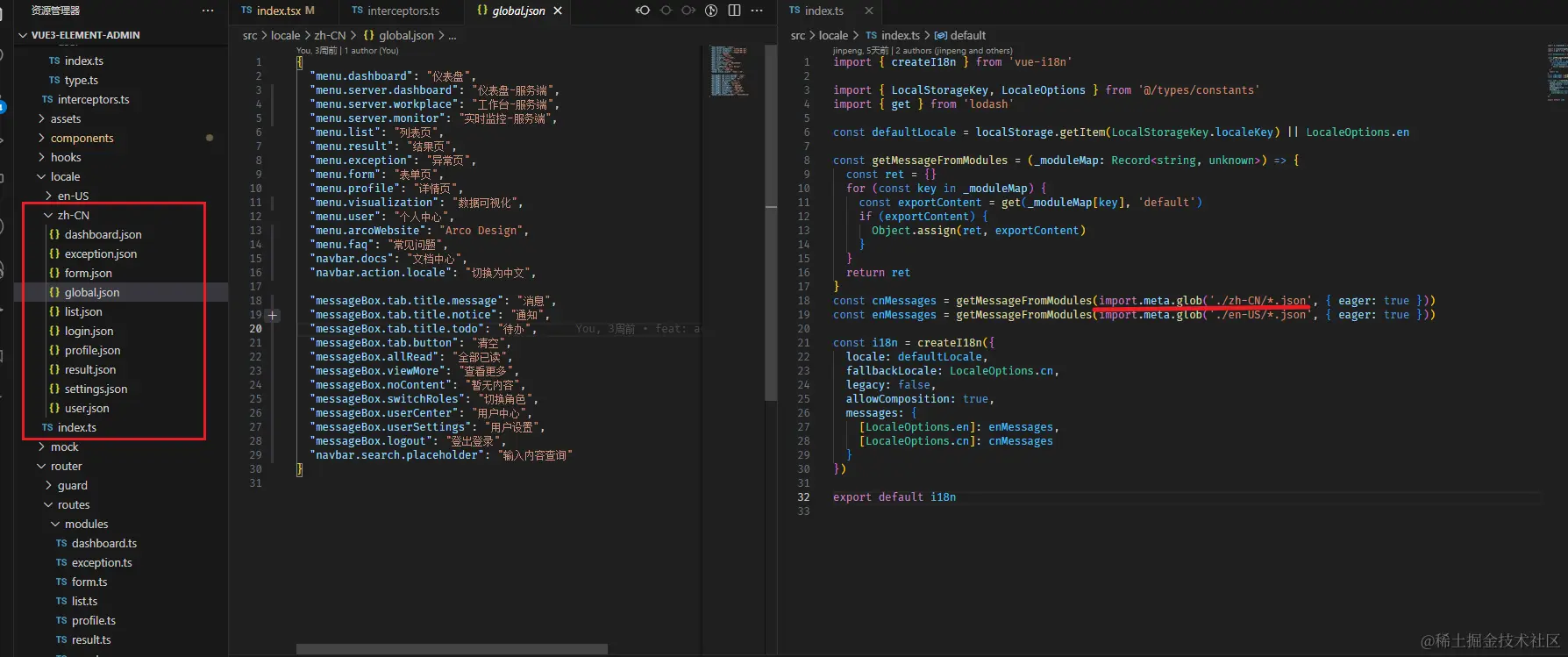
Task: Click the vertical scrollbar of global.json editor
Action: (771, 223)
